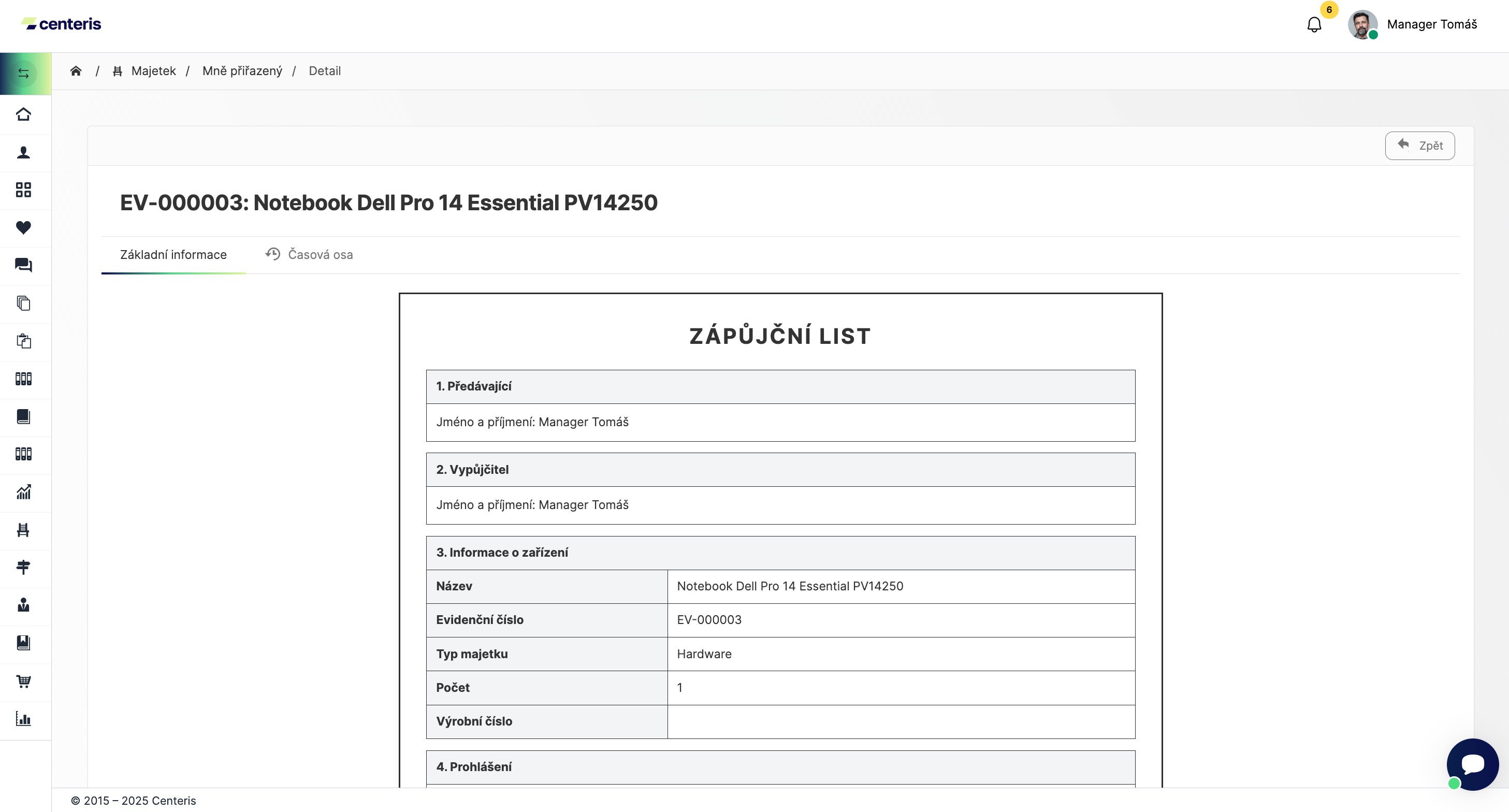Viewport: 1509px width, 812px height.
Task: Open the Home icon in the left sidebar
Action: pos(23,114)
